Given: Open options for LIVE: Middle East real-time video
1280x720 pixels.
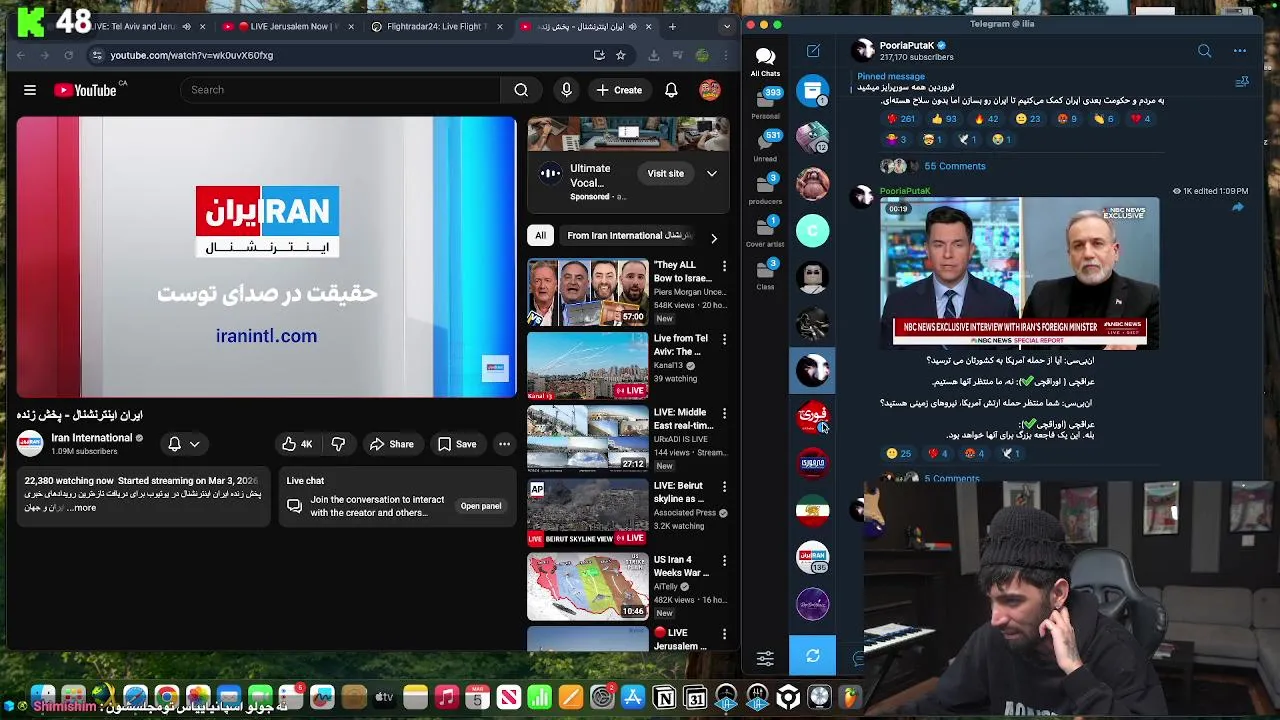Looking at the screenshot, I should pyautogui.click(x=724, y=413).
